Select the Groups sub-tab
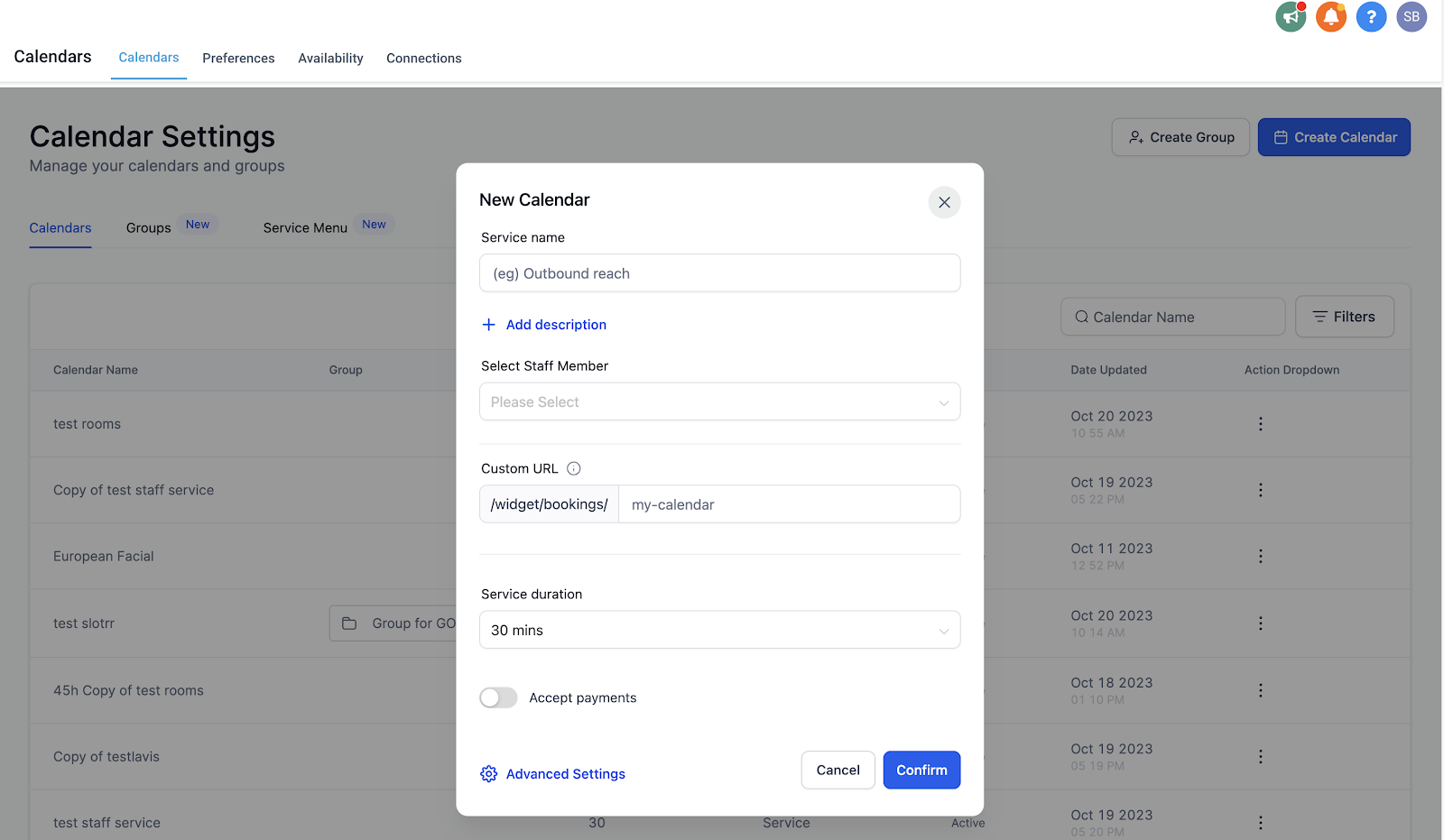Screen dimensions: 1444x840 (x=149, y=227)
